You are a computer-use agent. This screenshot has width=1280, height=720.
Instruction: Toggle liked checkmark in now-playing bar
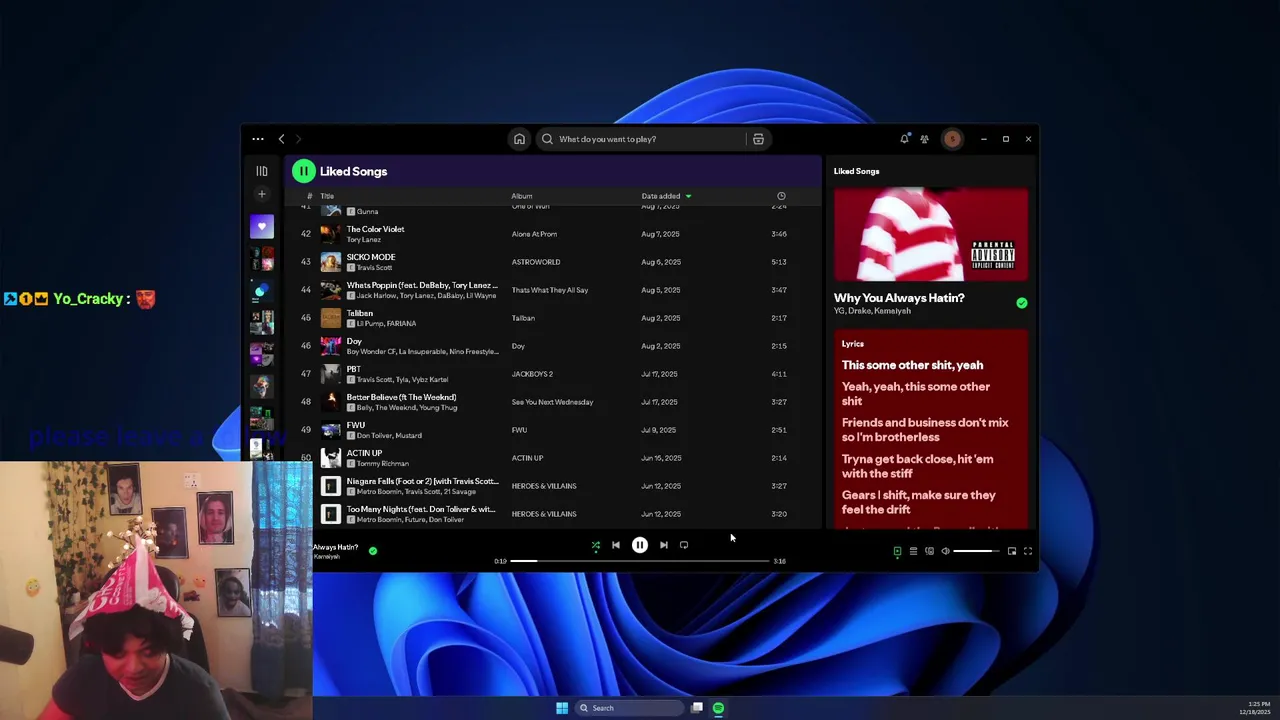(373, 551)
